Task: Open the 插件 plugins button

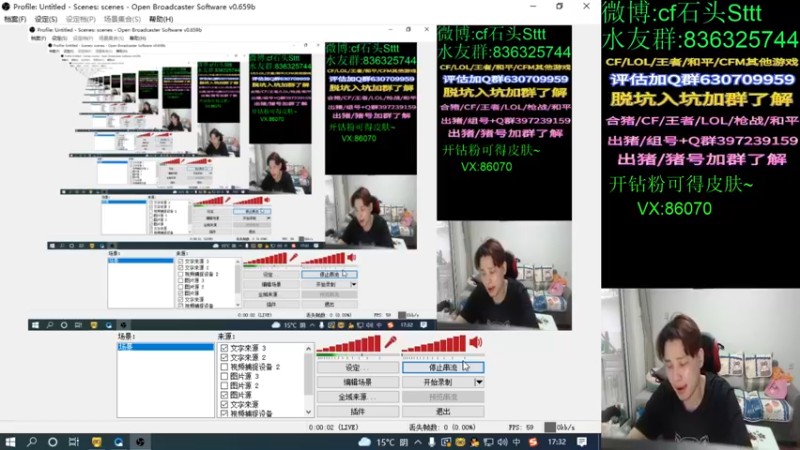Action: pyautogui.click(x=358, y=411)
